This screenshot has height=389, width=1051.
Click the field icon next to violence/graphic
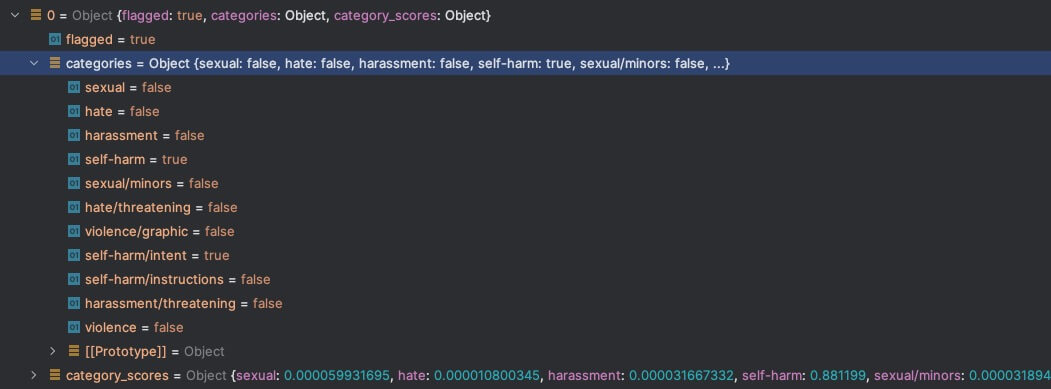pos(74,231)
